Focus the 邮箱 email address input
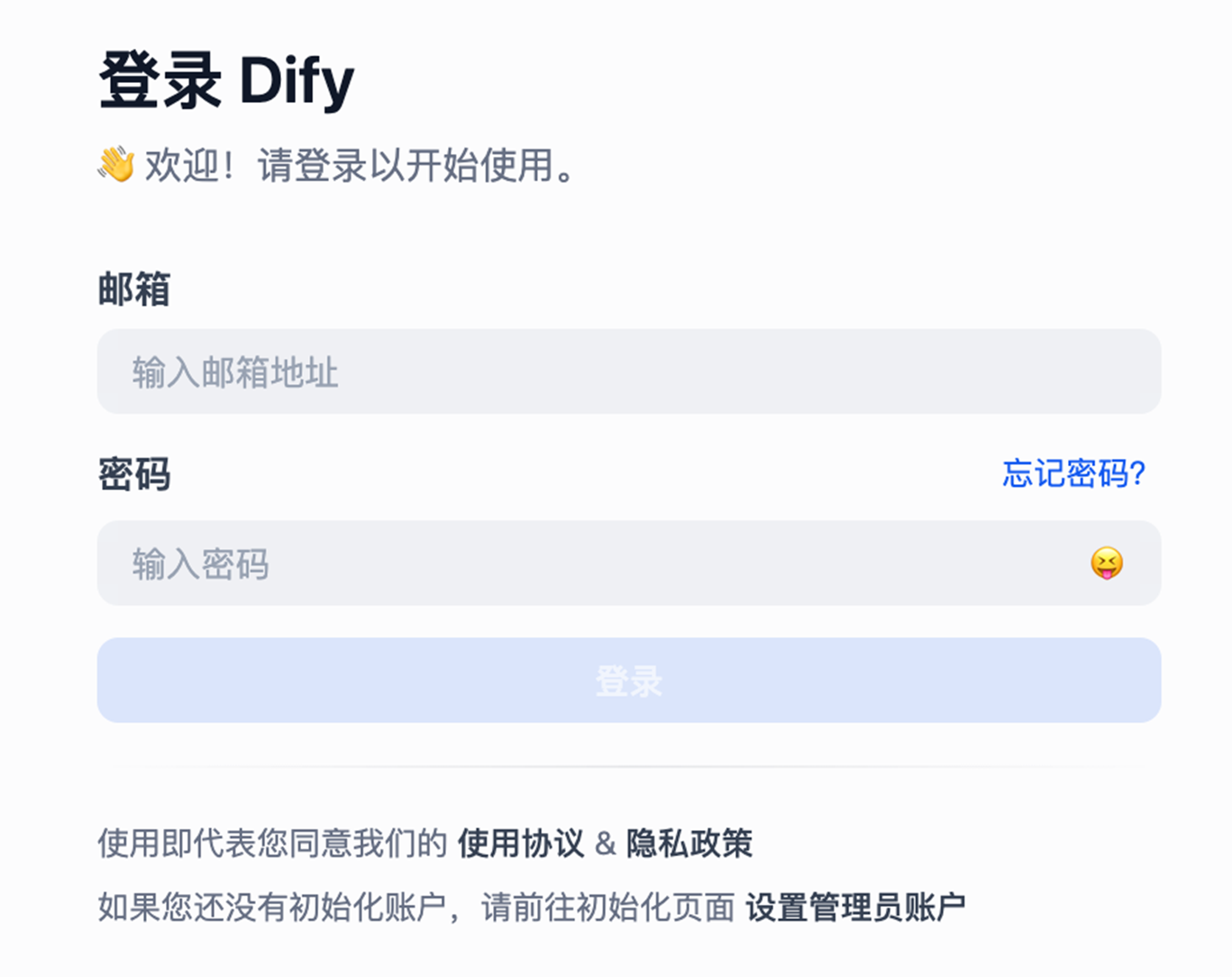This screenshot has width=1232, height=977. pos(628,371)
